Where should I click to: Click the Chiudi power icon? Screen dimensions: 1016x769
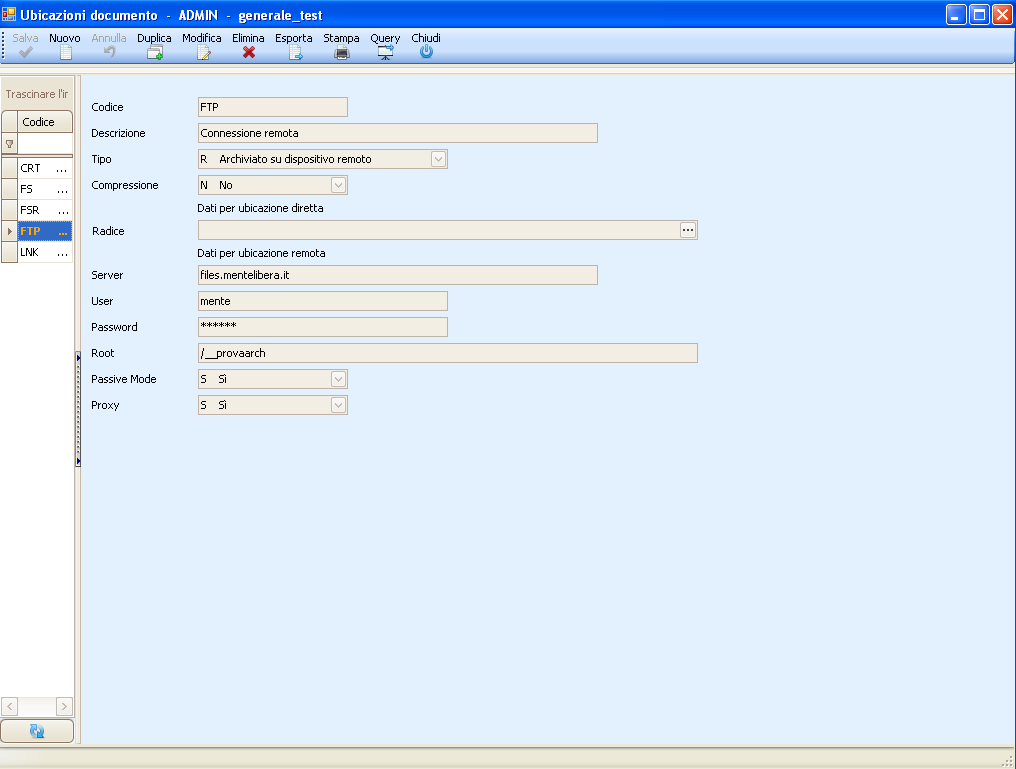(426, 52)
